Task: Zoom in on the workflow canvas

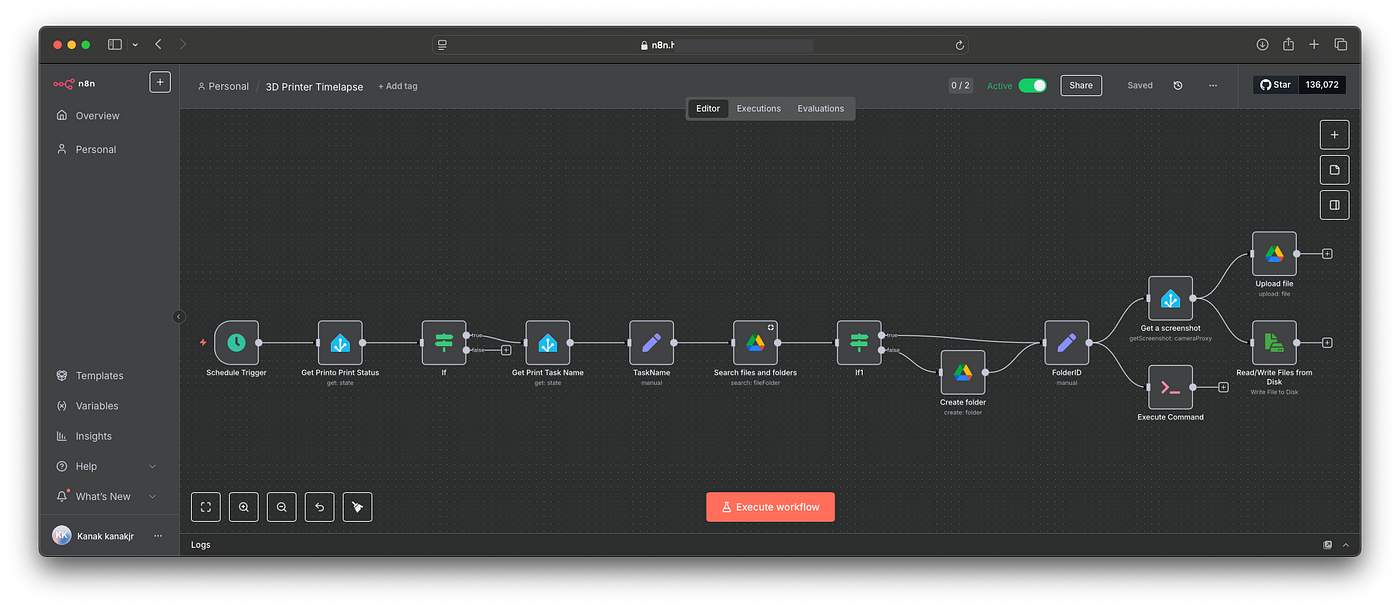Action: coord(243,507)
